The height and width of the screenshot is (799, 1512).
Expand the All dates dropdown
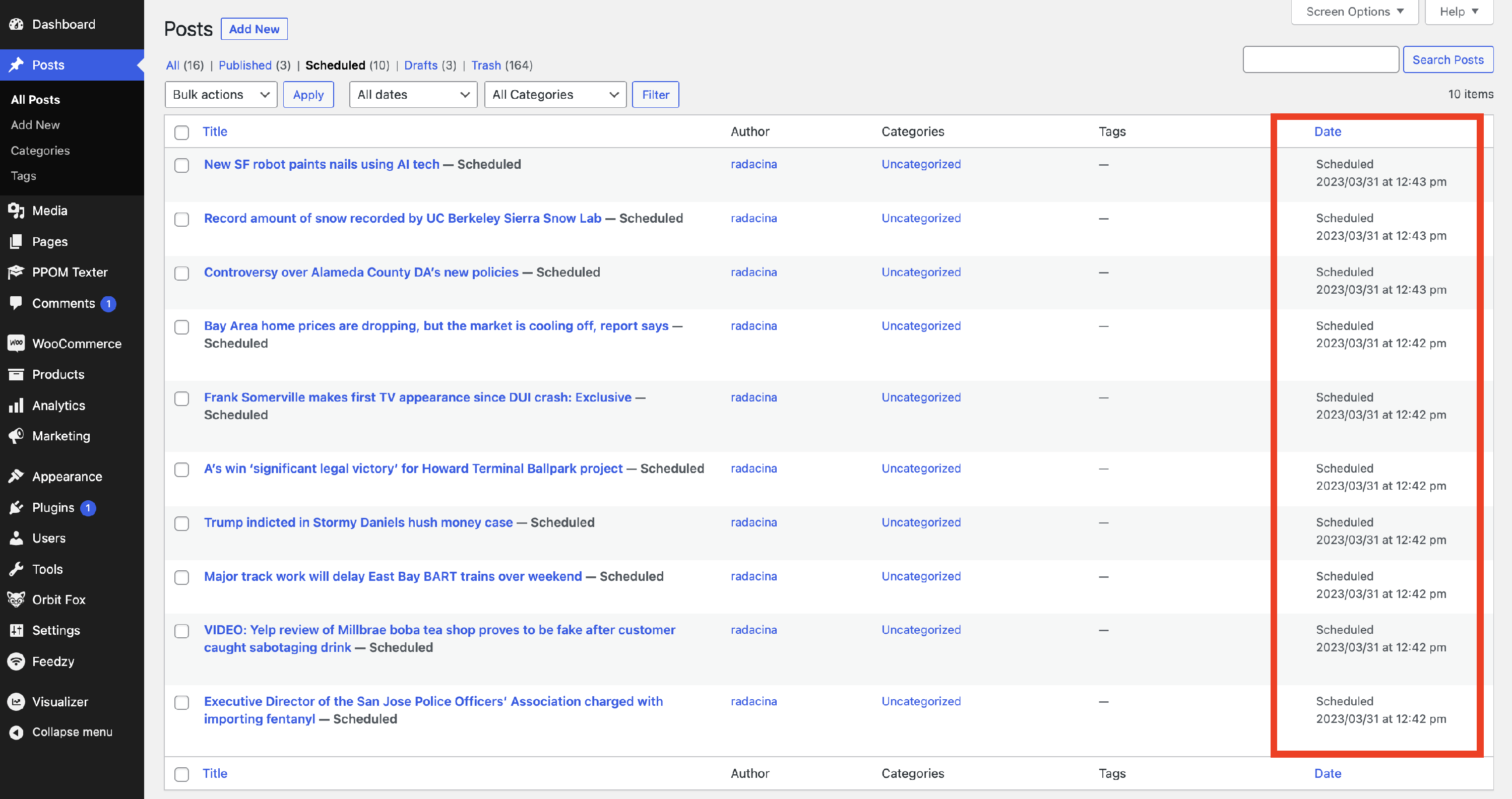point(413,94)
